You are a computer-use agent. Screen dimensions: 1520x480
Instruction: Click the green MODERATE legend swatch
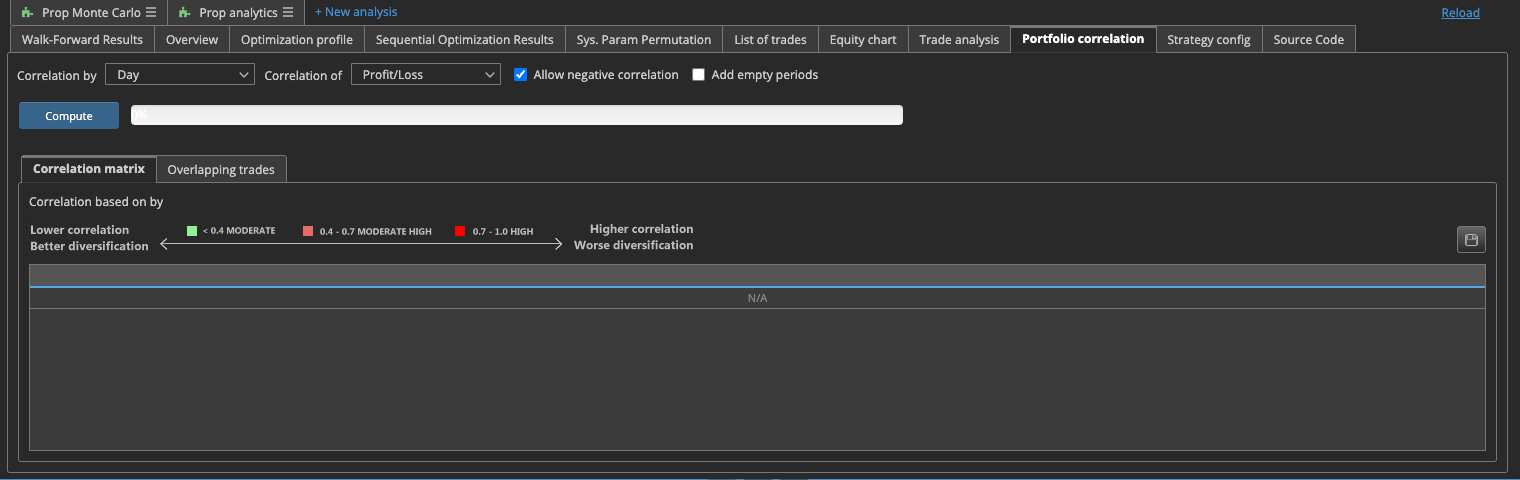pos(192,231)
